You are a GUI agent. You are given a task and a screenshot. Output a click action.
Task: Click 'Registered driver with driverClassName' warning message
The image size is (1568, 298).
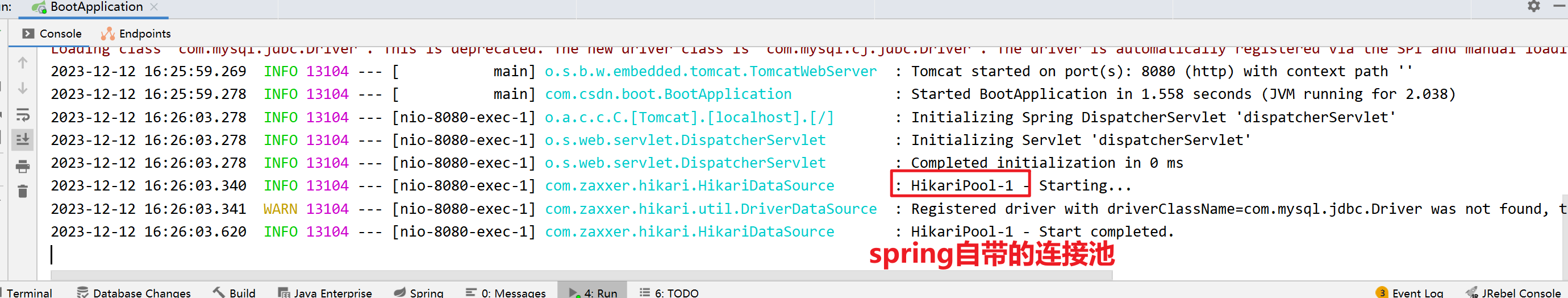(1239, 209)
